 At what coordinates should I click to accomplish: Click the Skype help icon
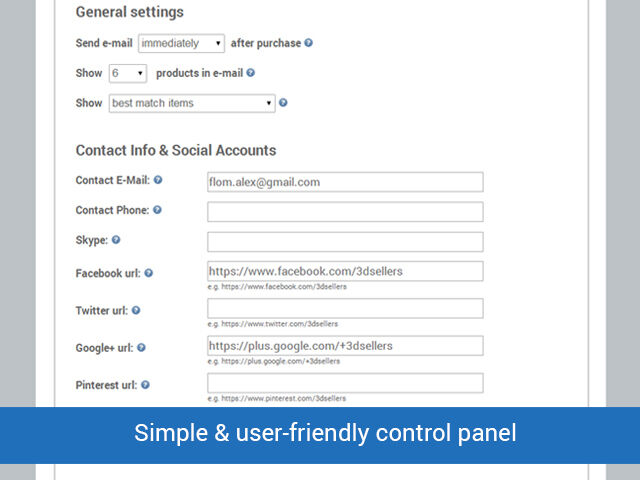point(116,241)
